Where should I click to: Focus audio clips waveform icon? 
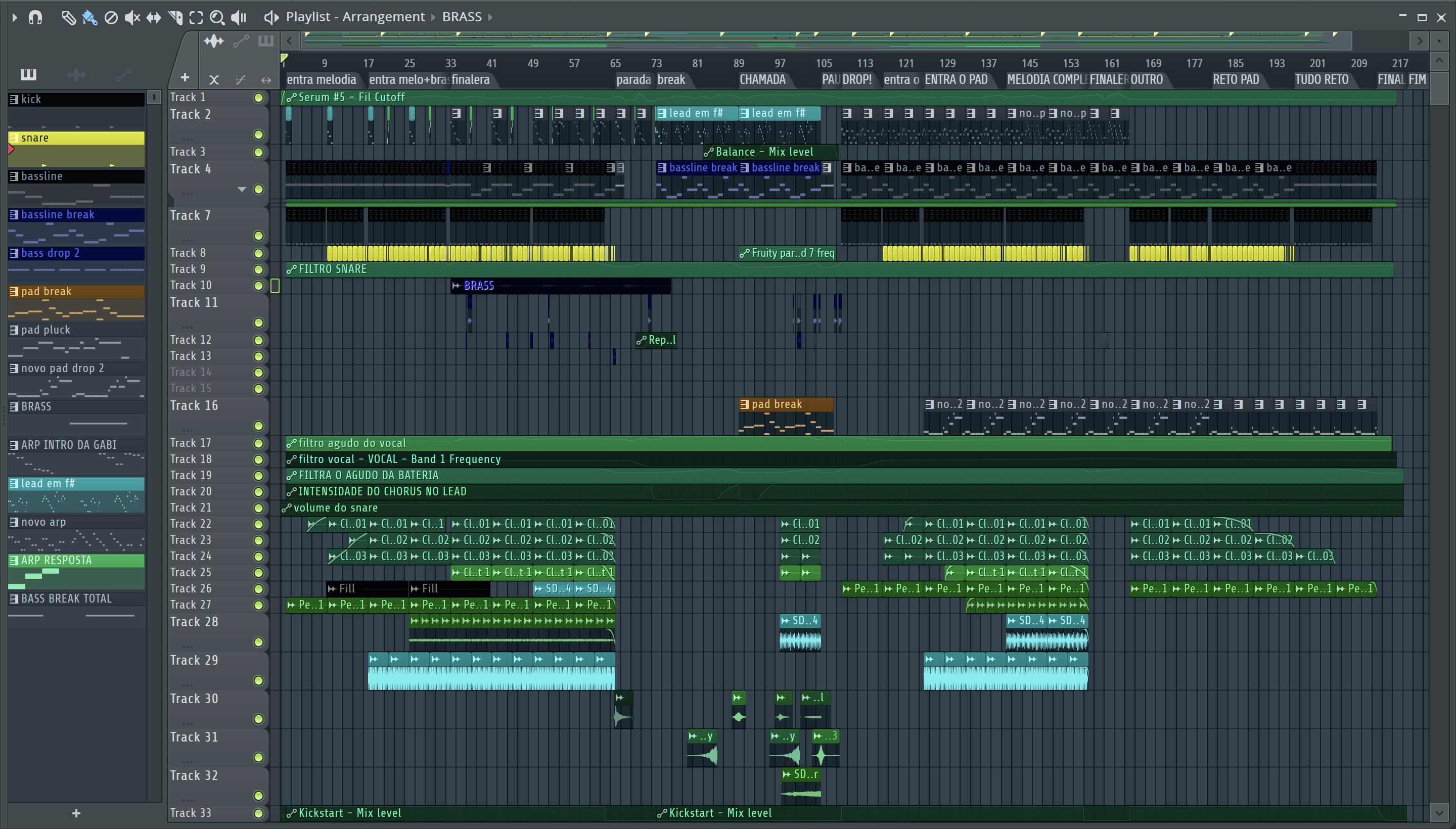tap(214, 41)
